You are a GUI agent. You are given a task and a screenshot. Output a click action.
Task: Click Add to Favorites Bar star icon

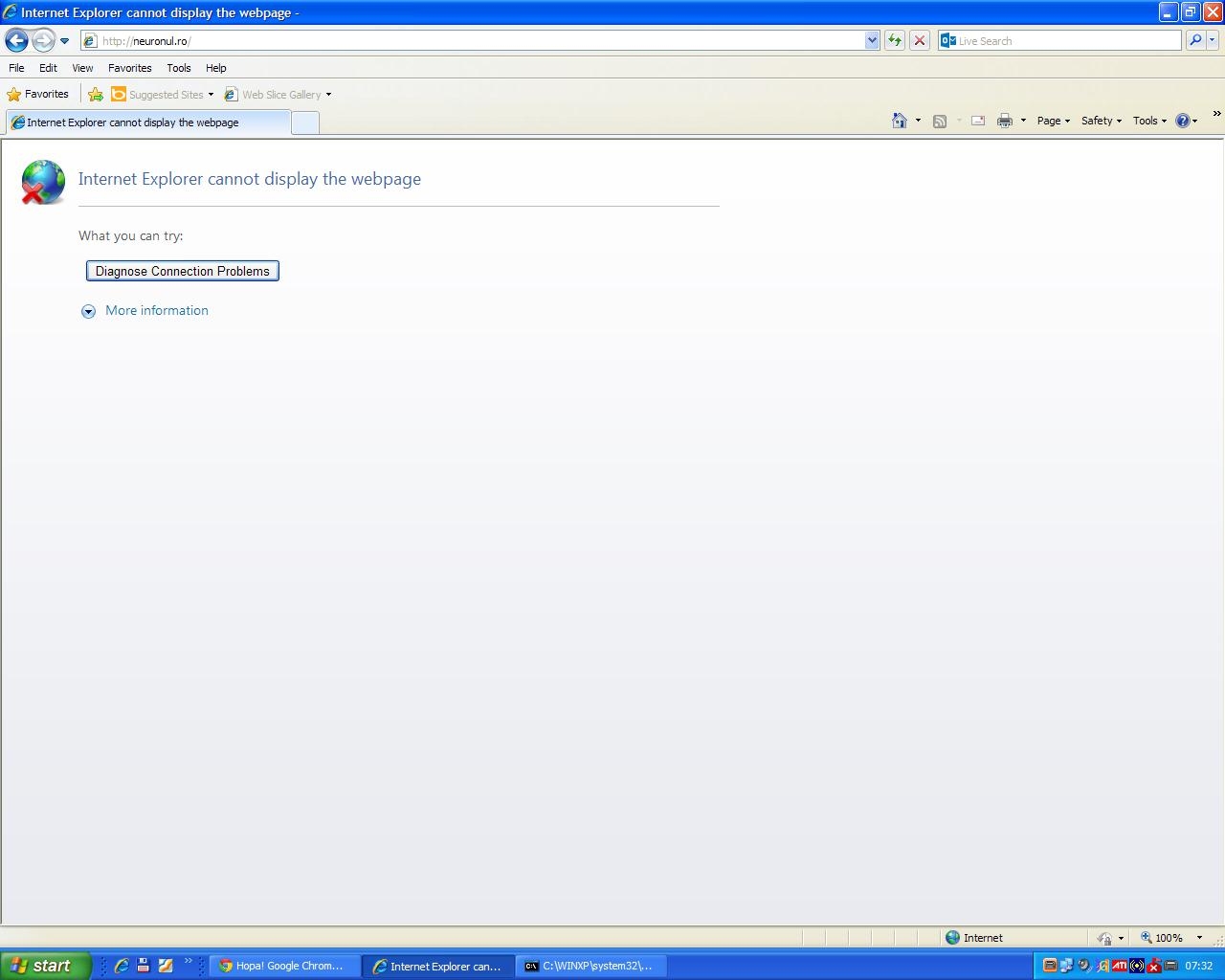pyautogui.click(x=96, y=94)
